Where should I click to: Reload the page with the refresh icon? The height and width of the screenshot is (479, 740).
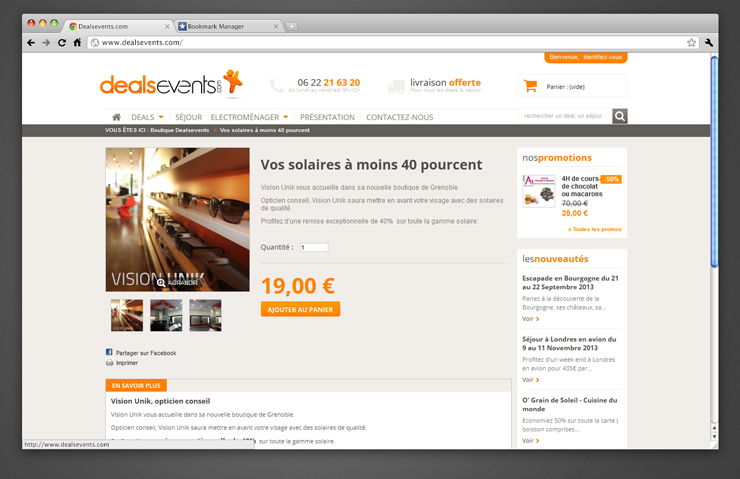[62, 42]
